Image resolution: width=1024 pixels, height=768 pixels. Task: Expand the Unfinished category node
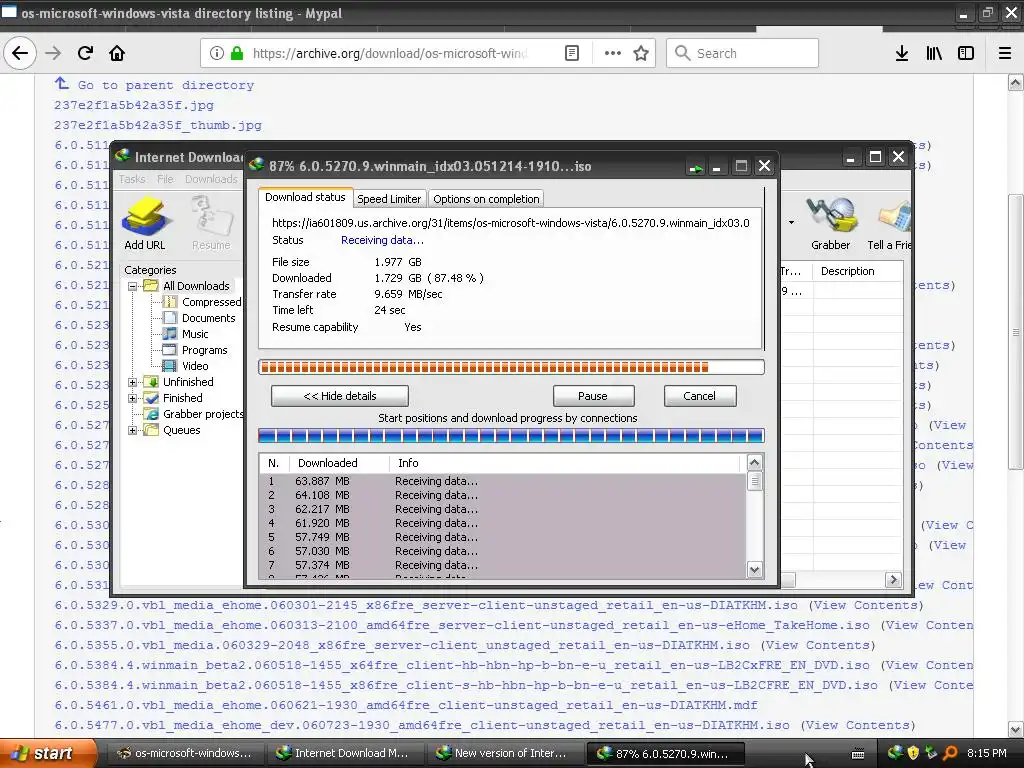[x=133, y=382]
